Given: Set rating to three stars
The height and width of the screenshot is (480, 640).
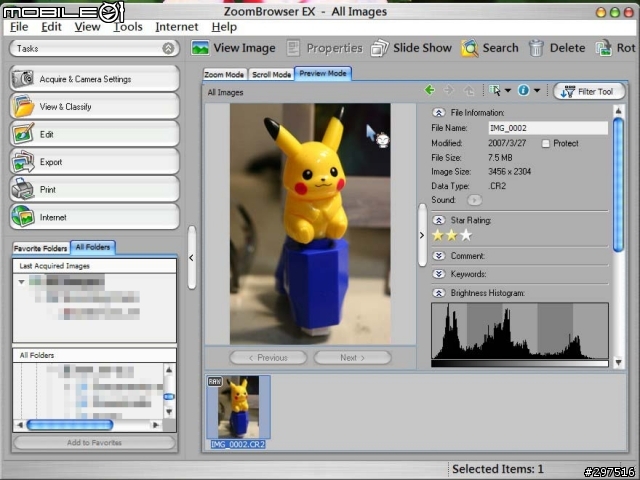Looking at the screenshot, I should tap(466, 236).
